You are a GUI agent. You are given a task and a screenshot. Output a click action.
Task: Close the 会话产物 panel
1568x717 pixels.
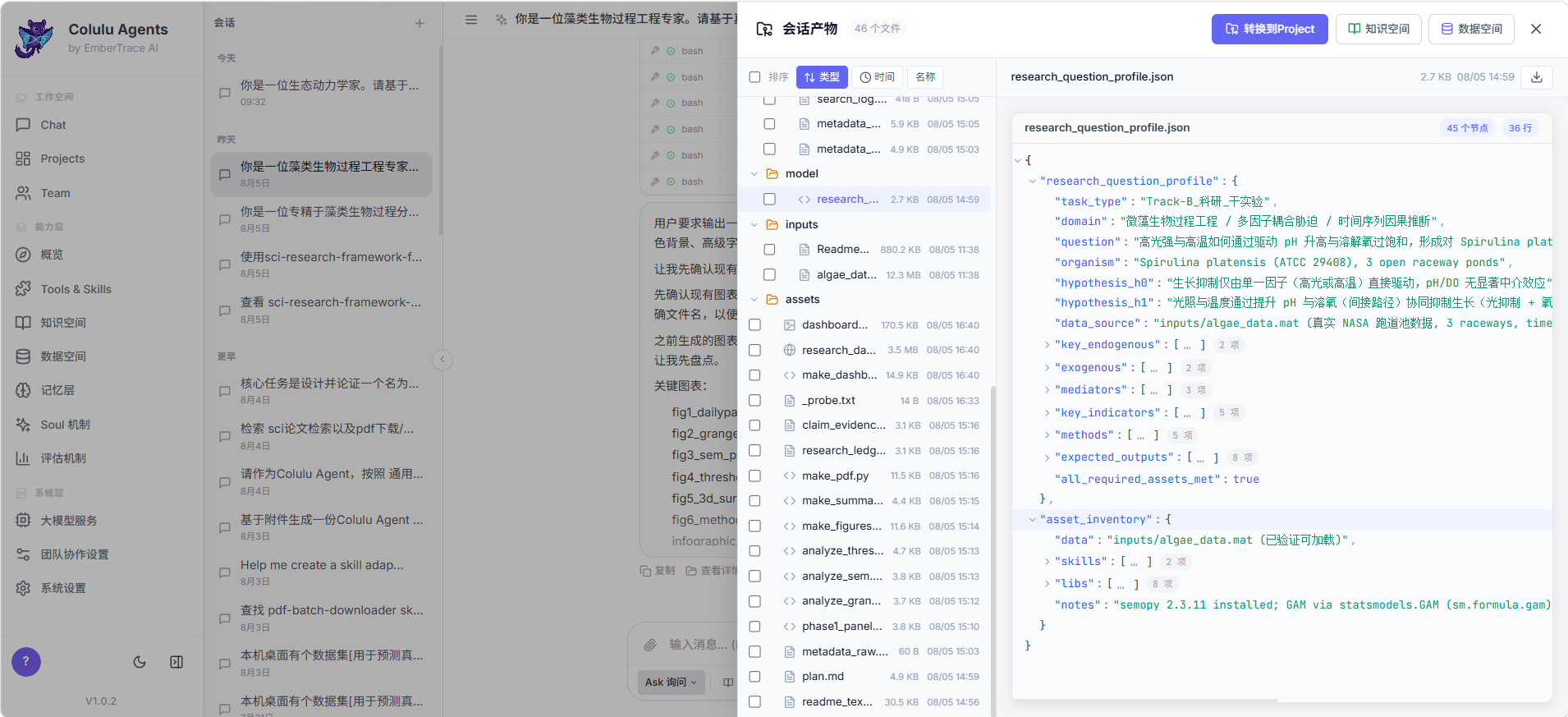point(1536,29)
